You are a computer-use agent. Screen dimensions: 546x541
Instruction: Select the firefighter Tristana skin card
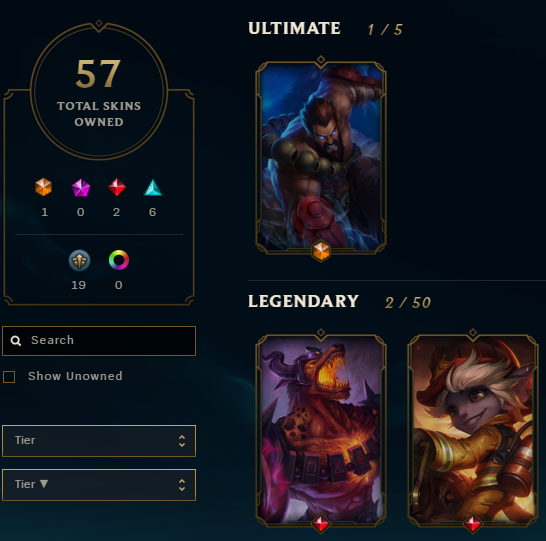click(473, 430)
